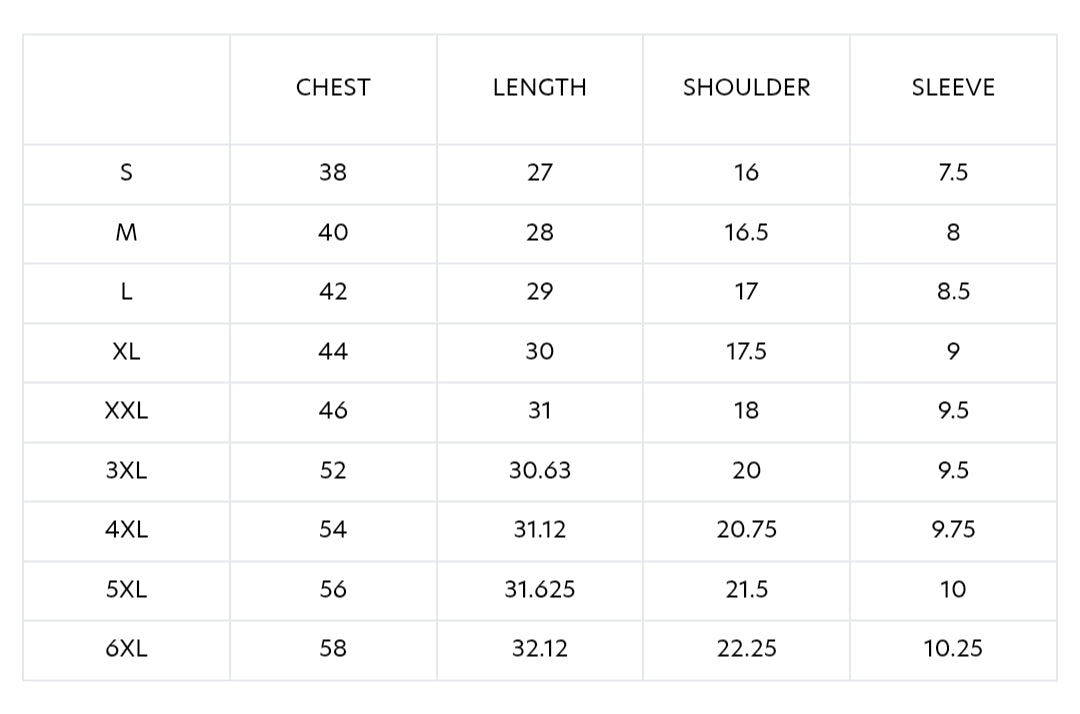Click the 30.63 length value
The height and width of the screenshot is (714, 1080).
click(539, 471)
